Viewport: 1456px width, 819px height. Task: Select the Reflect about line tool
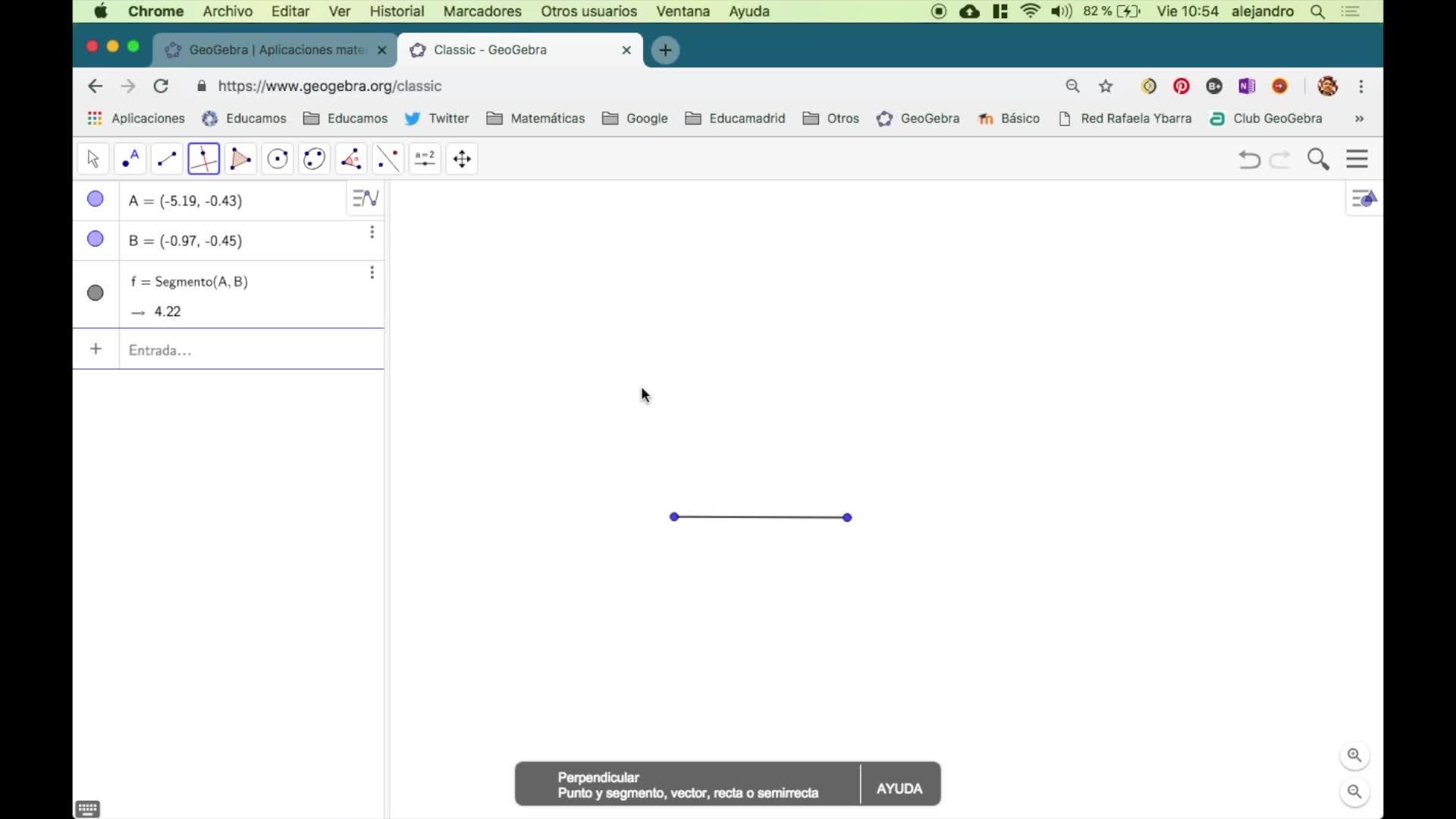click(x=388, y=159)
